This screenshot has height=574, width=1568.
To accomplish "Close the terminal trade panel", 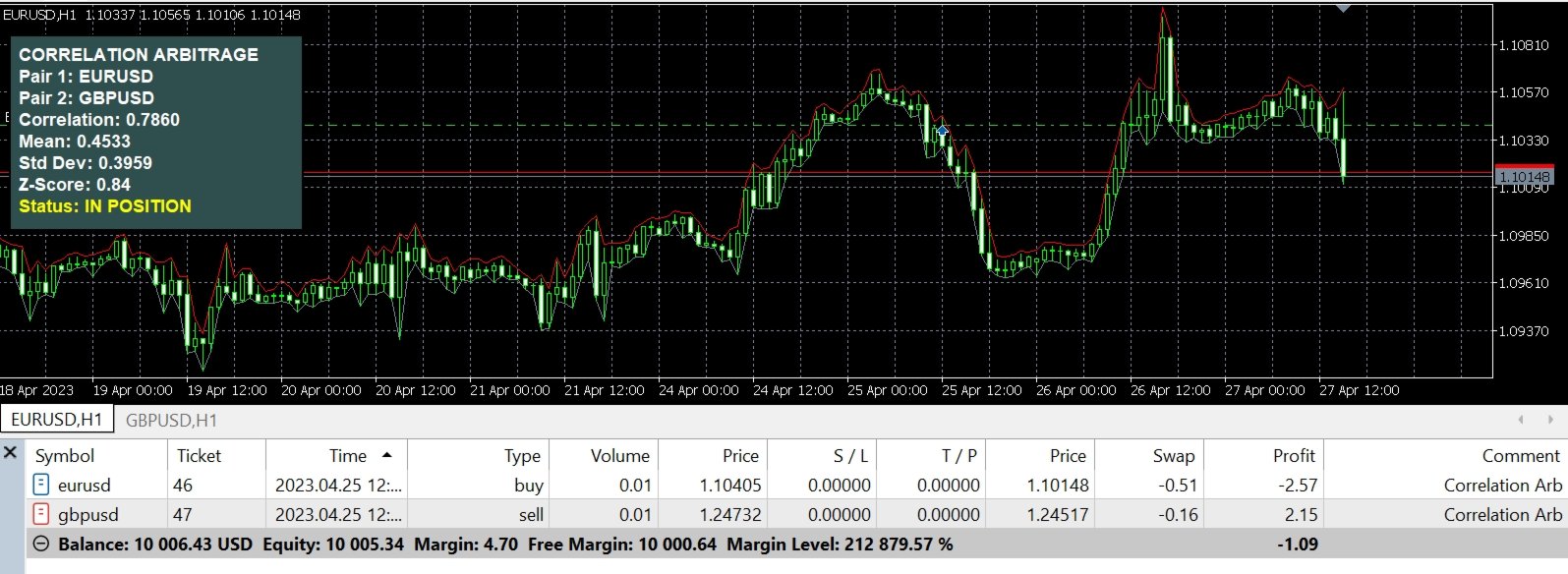I will click(11, 453).
